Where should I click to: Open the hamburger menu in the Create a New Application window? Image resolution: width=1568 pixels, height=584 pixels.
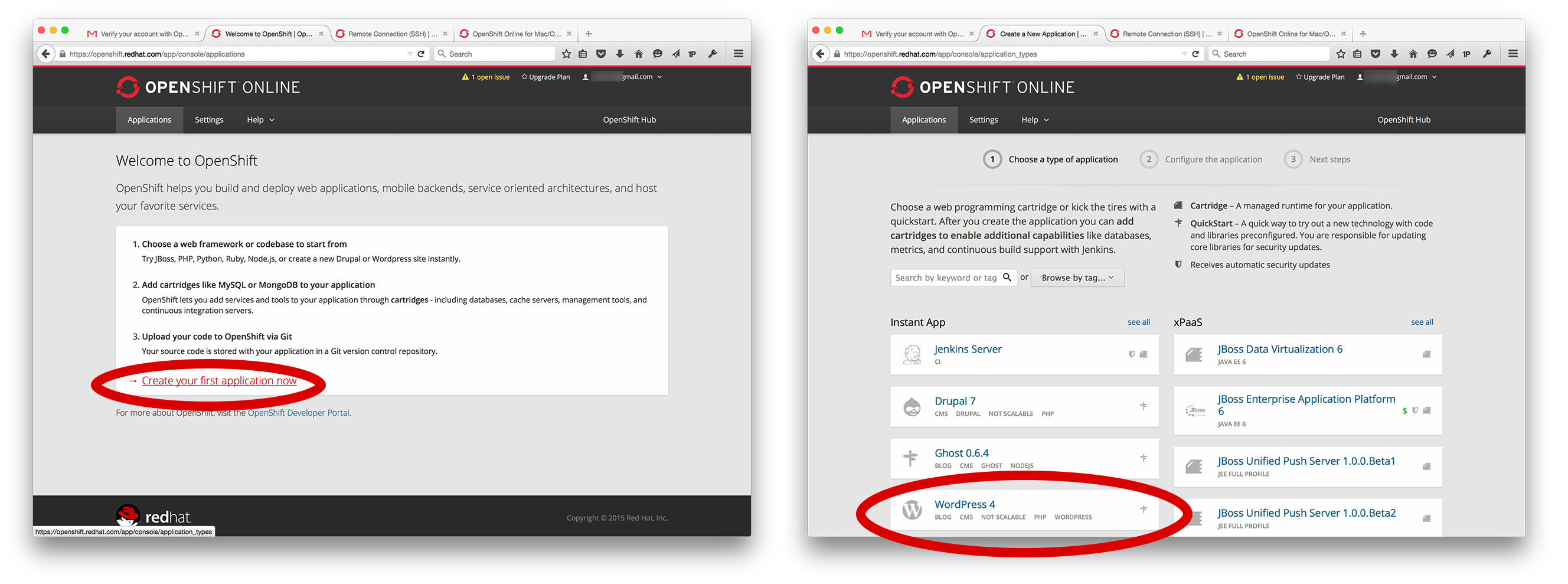coord(1513,54)
